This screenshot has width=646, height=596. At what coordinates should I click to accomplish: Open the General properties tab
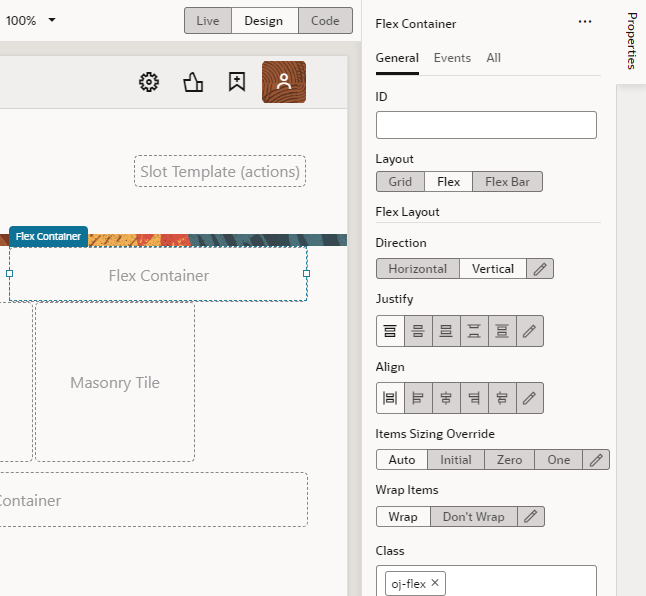[x=397, y=58]
